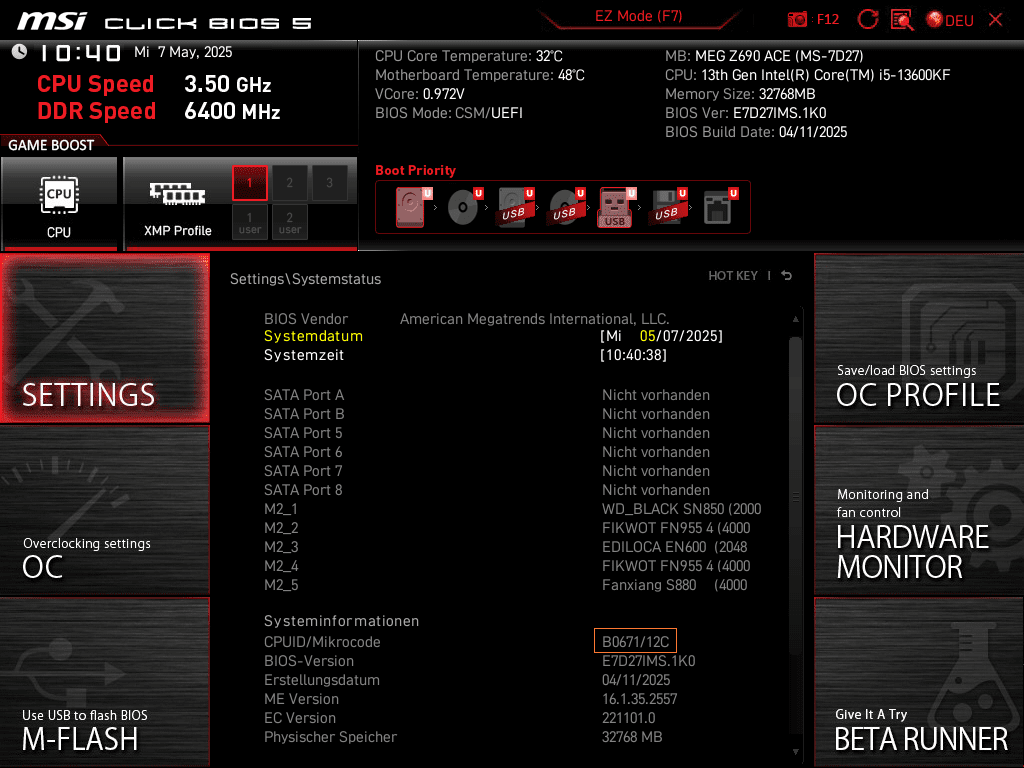This screenshot has width=1024, height=768.
Task: Click the EC Version value 221101.0
Action: point(628,718)
